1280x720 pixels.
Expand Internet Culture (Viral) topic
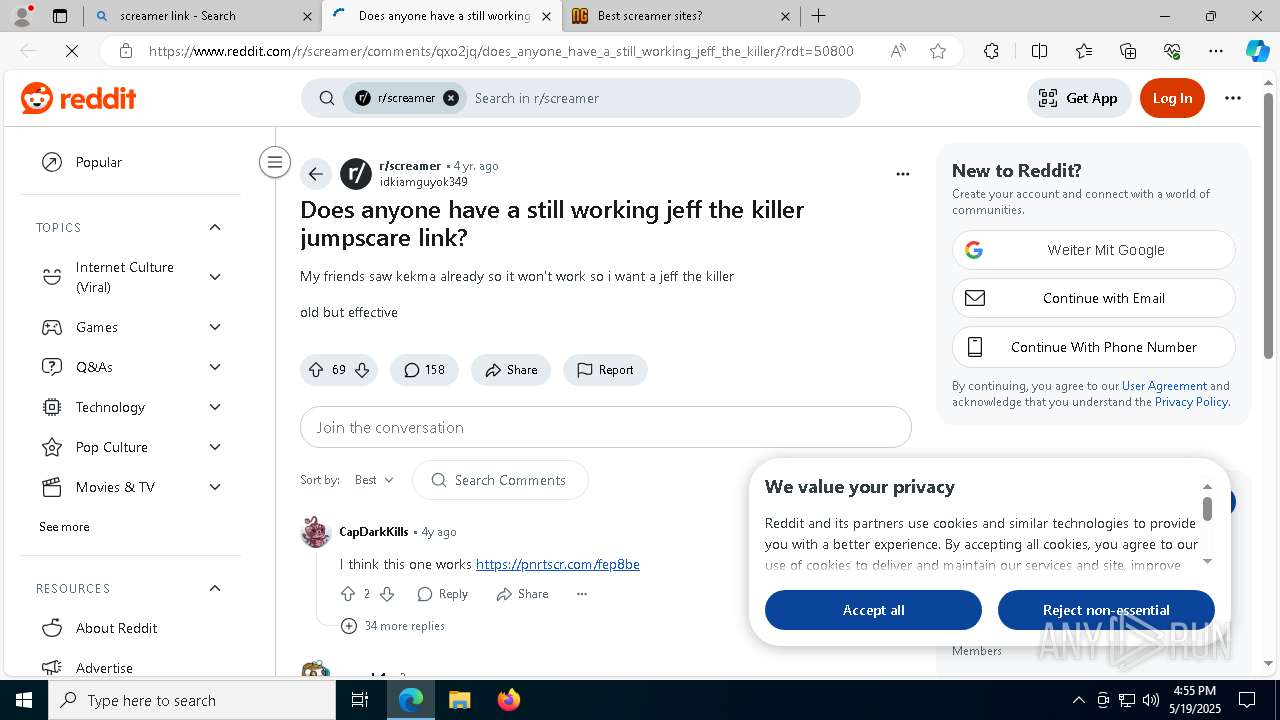pos(215,277)
